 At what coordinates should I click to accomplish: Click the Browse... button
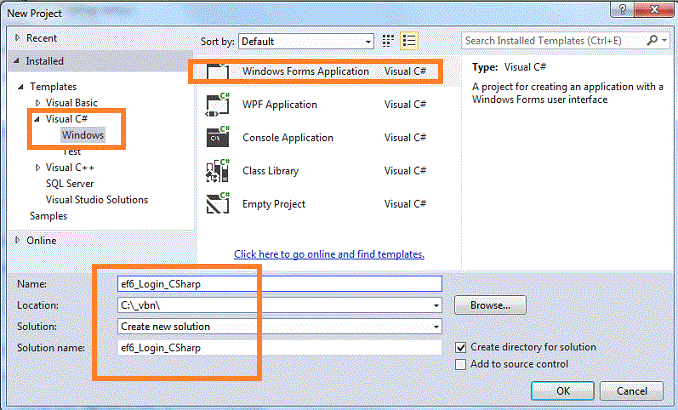tap(490, 305)
